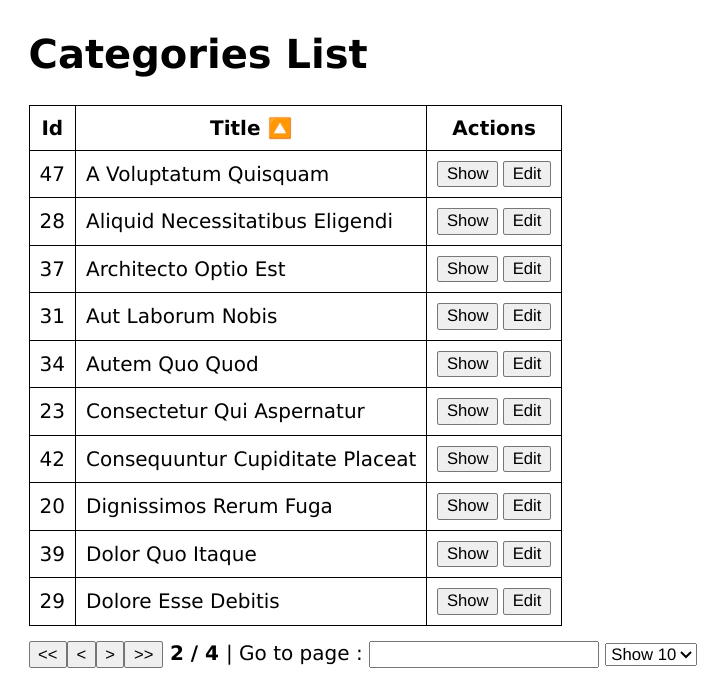Show Aut Laborum Nobis category
724x679 pixels.
tap(467, 316)
